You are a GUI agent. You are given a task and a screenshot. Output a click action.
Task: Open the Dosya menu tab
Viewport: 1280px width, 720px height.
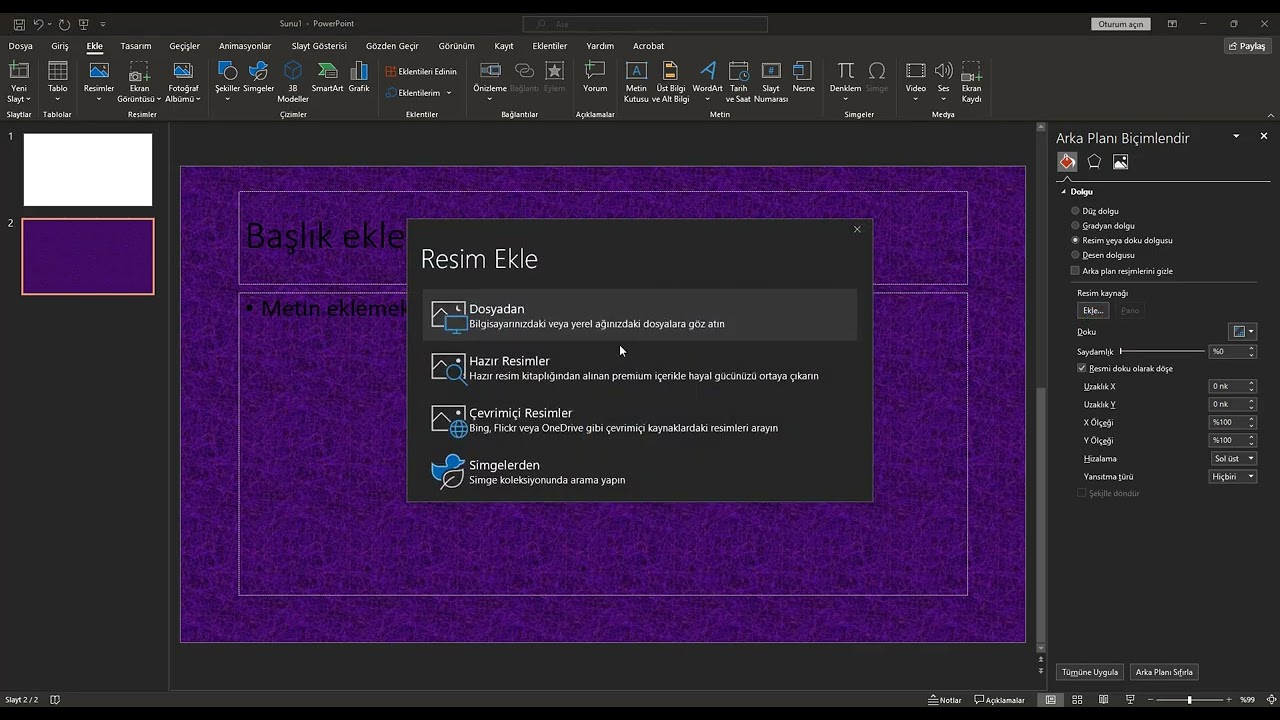[21, 46]
